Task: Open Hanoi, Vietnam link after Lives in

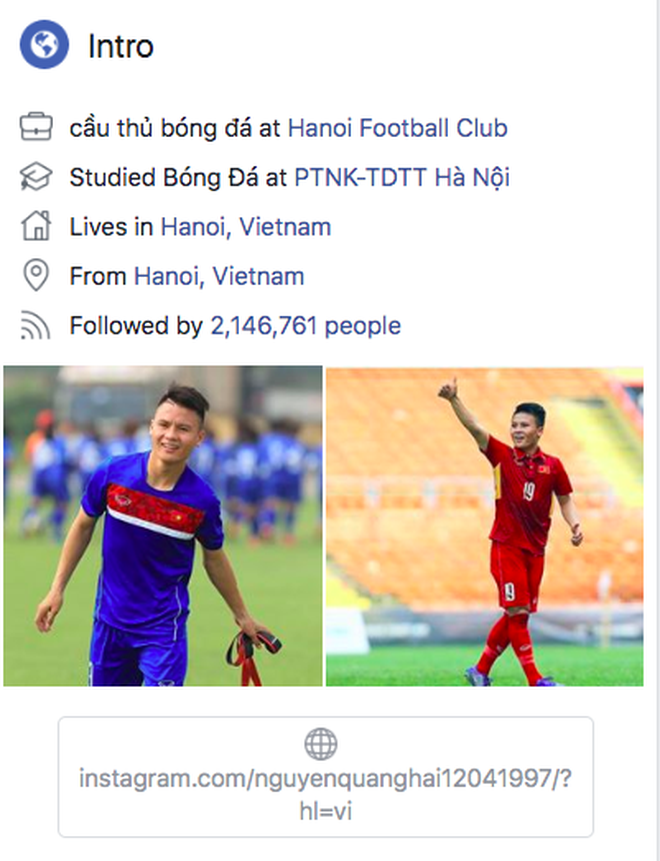Action: [245, 227]
